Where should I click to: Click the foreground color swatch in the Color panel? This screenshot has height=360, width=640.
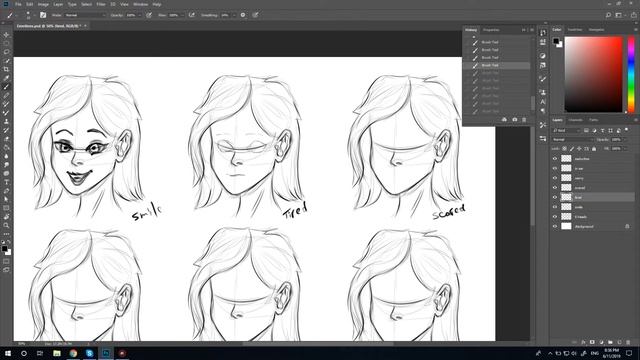556,41
